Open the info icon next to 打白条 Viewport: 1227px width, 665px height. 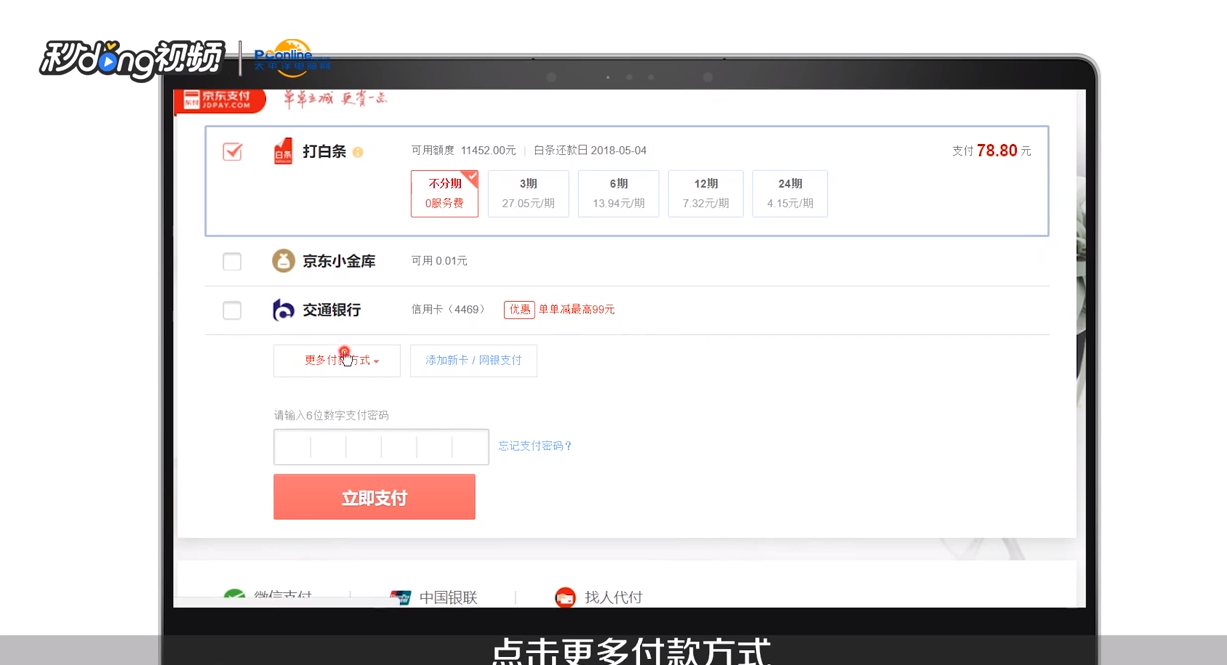(358, 152)
